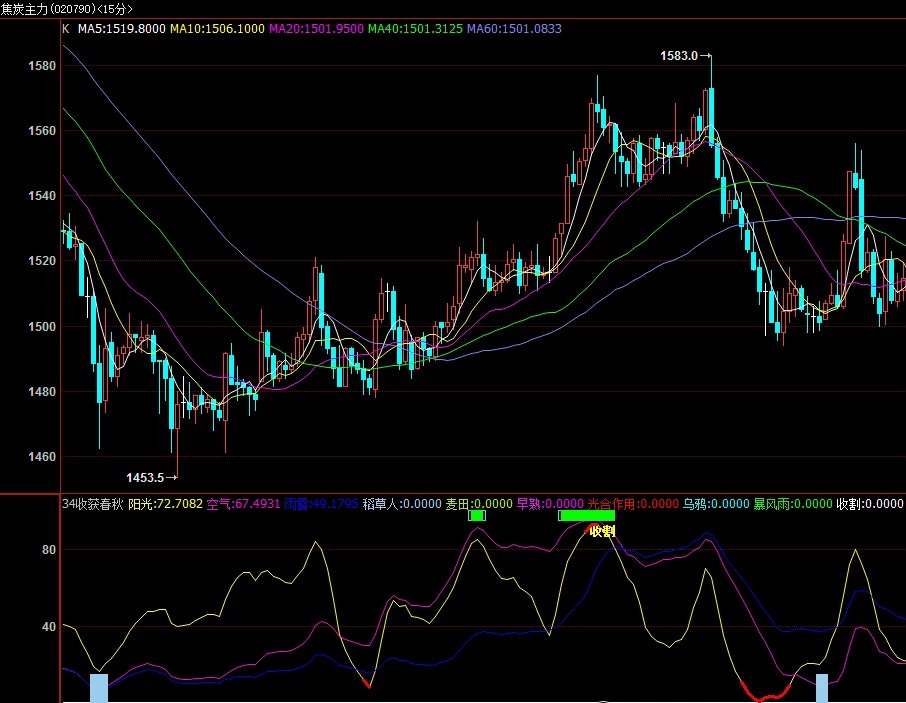Screen dimensions: 906x703
Task: Select the 1460 price axis label
Action: click(x=42, y=456)
